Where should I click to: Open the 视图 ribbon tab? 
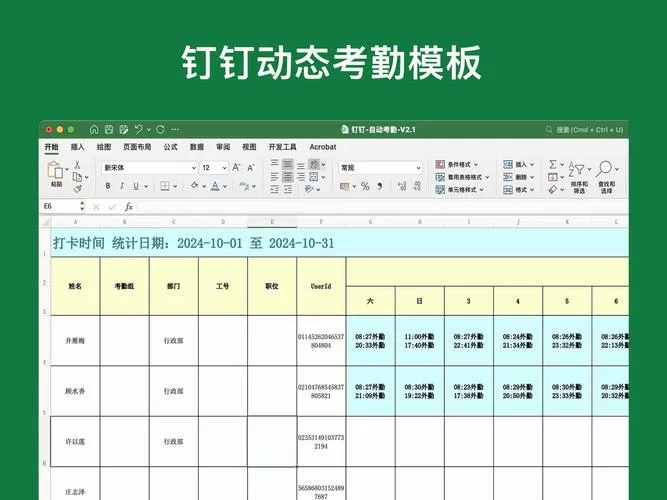(249, 147)
